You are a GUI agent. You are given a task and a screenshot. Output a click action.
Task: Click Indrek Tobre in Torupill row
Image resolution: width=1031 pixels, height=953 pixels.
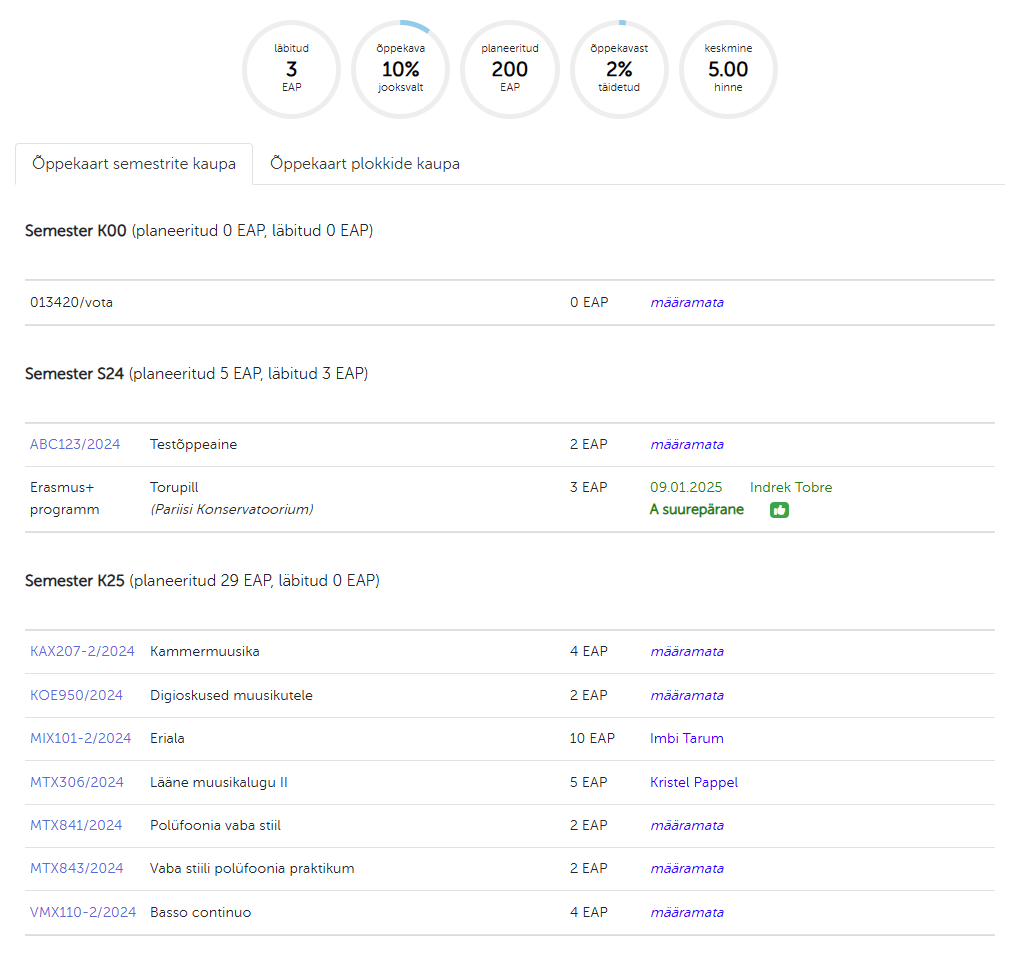coord(790,488)
